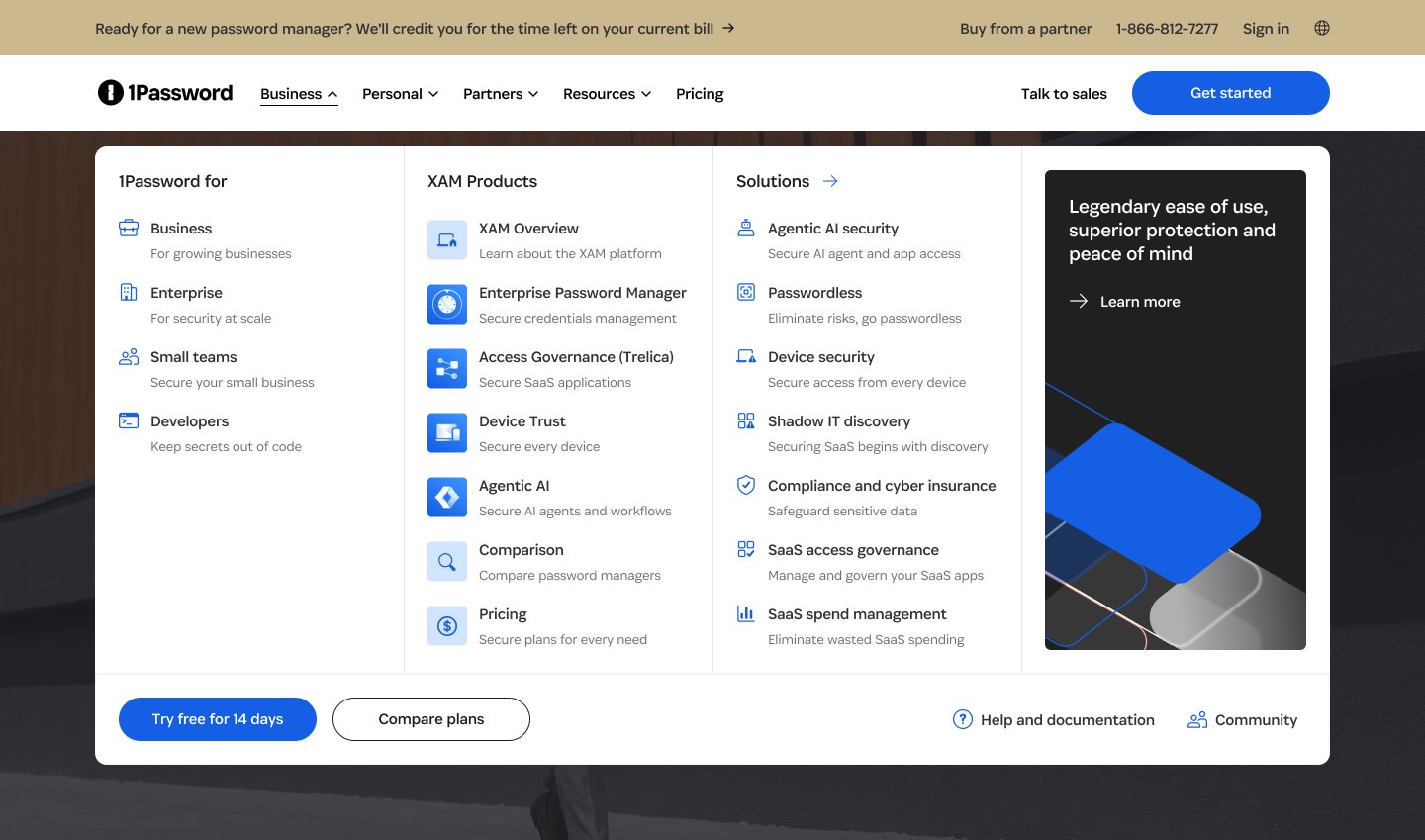Screen dimensions: 1425x840
Task: Click 'Secure plans for every need' text
Action: (x=563, y=639)
